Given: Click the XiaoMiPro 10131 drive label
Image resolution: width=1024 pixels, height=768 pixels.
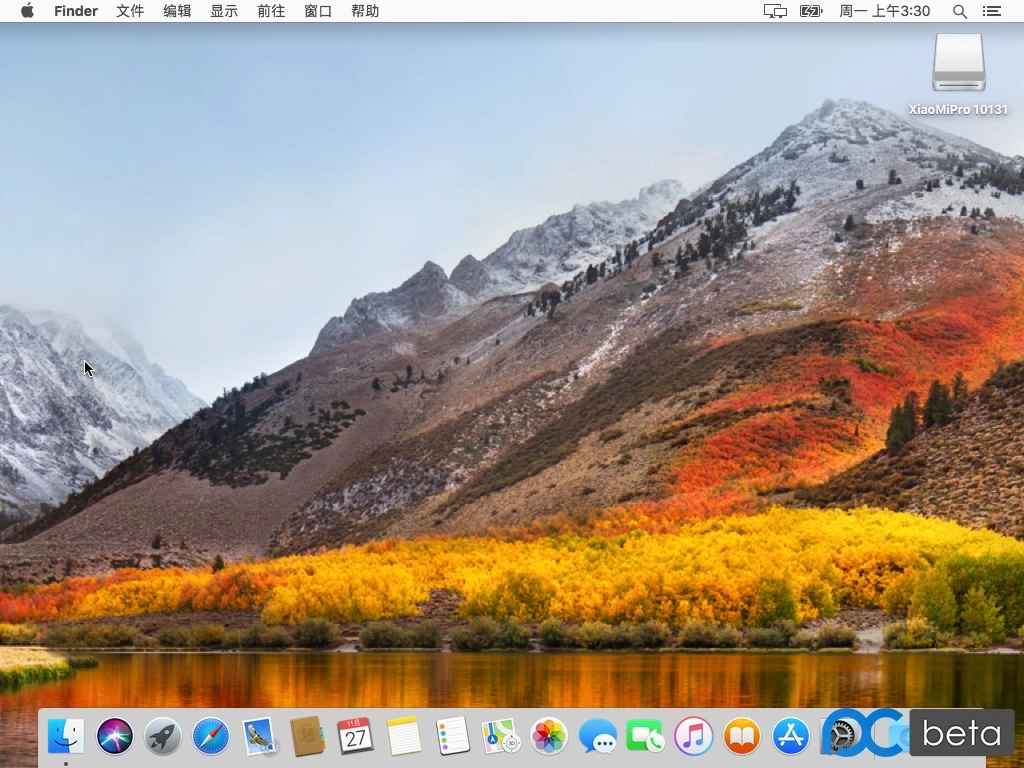Looking at the screenshot, I should [x=958, y=110].
